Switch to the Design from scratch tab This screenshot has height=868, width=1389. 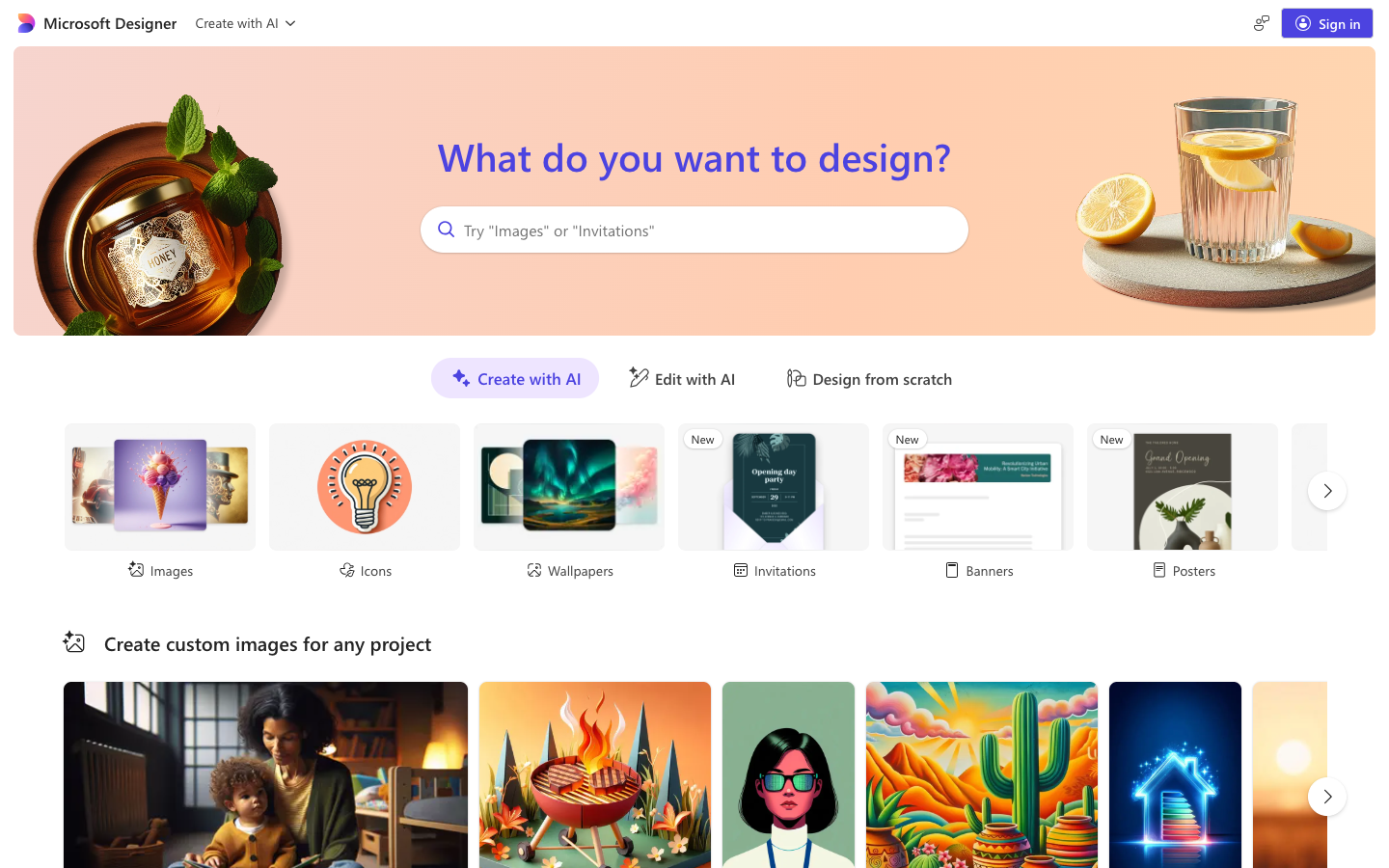[x=870, y=379]
